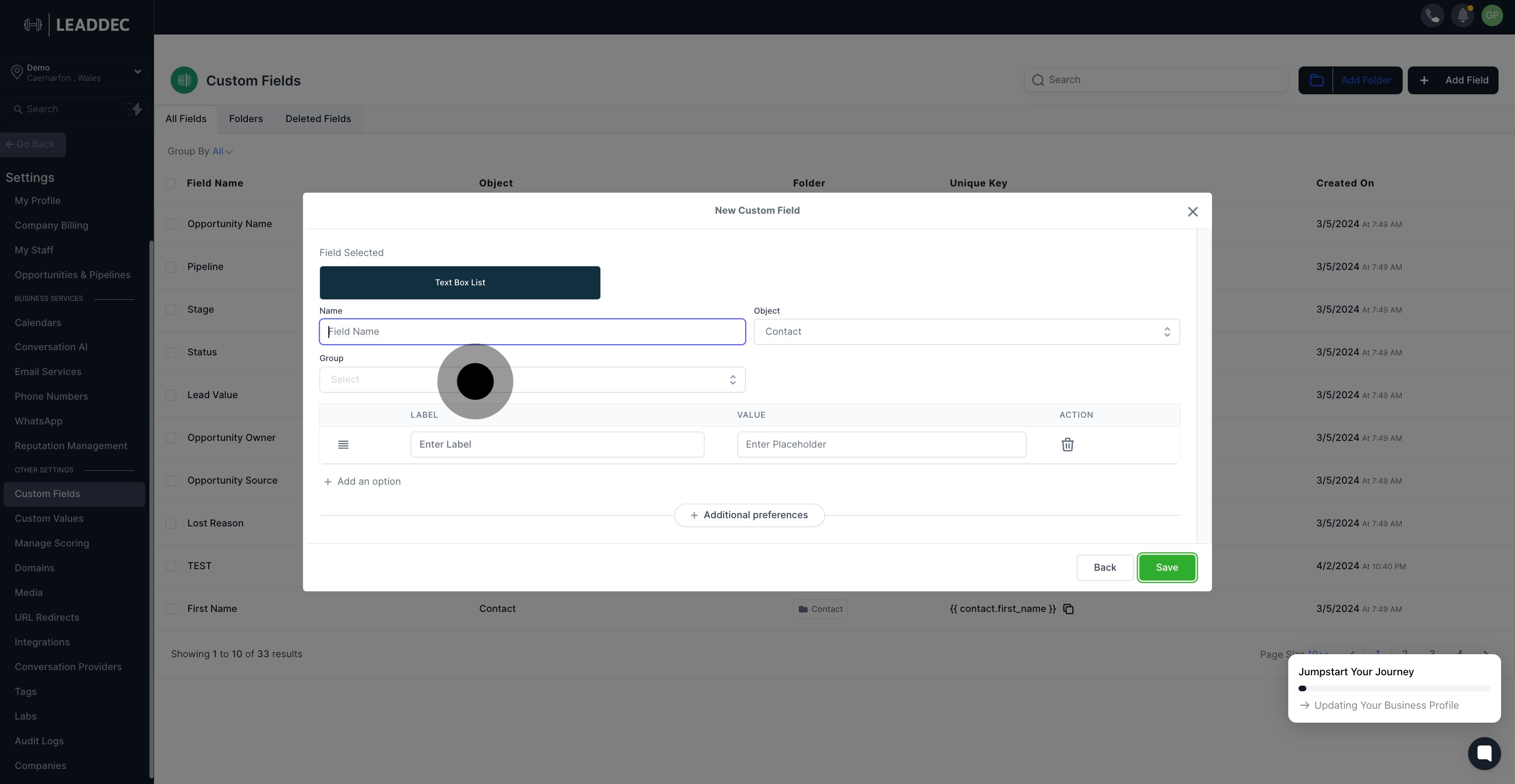Click the Add Folder button
This screenshot has width=1515, height=784.
(1350, 80)
